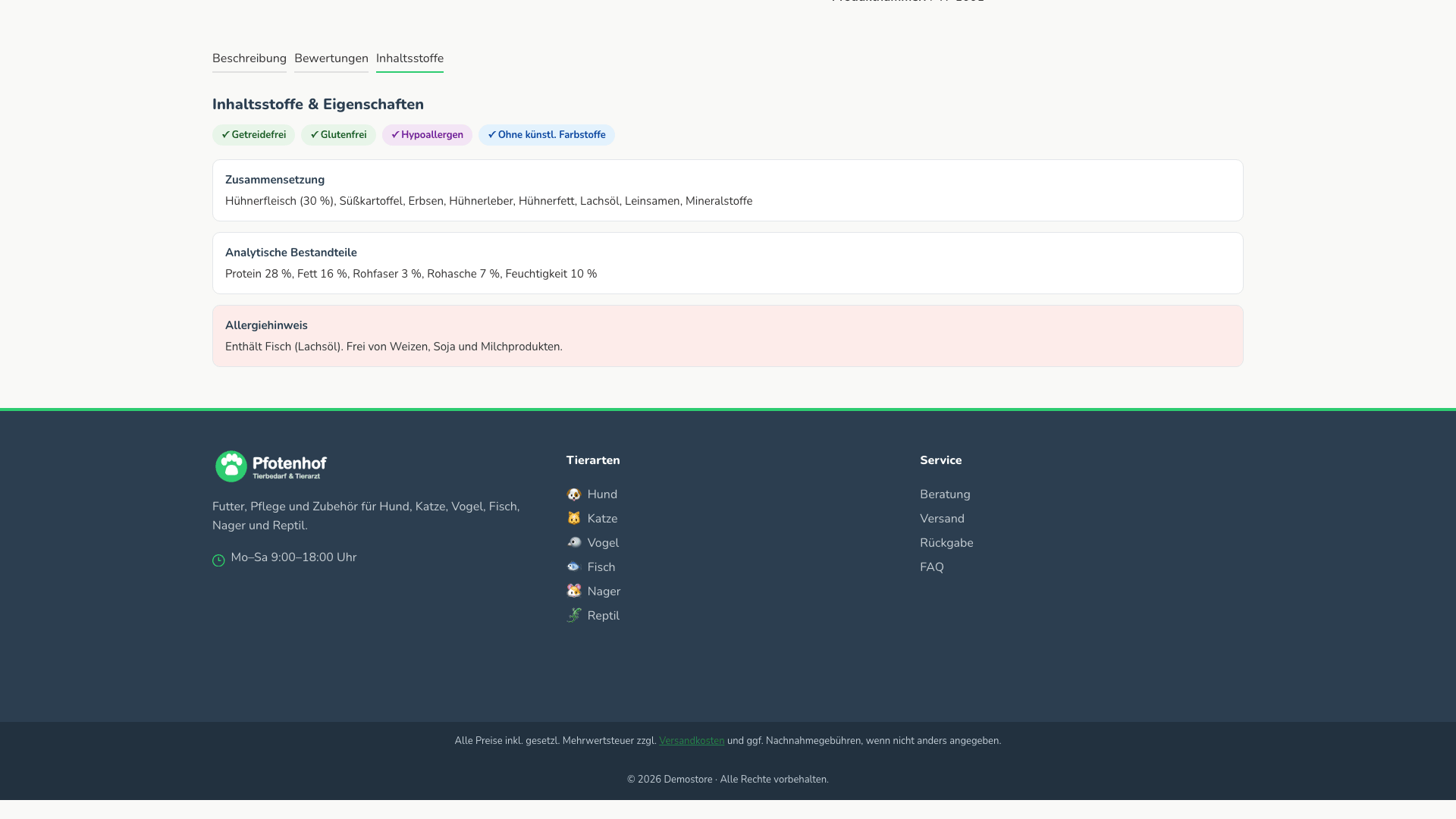Click the 'Inhaltsstoffe & Eigenschaften' heading
The height and width of the screenshot is (819, 1456).
point(318,105)
